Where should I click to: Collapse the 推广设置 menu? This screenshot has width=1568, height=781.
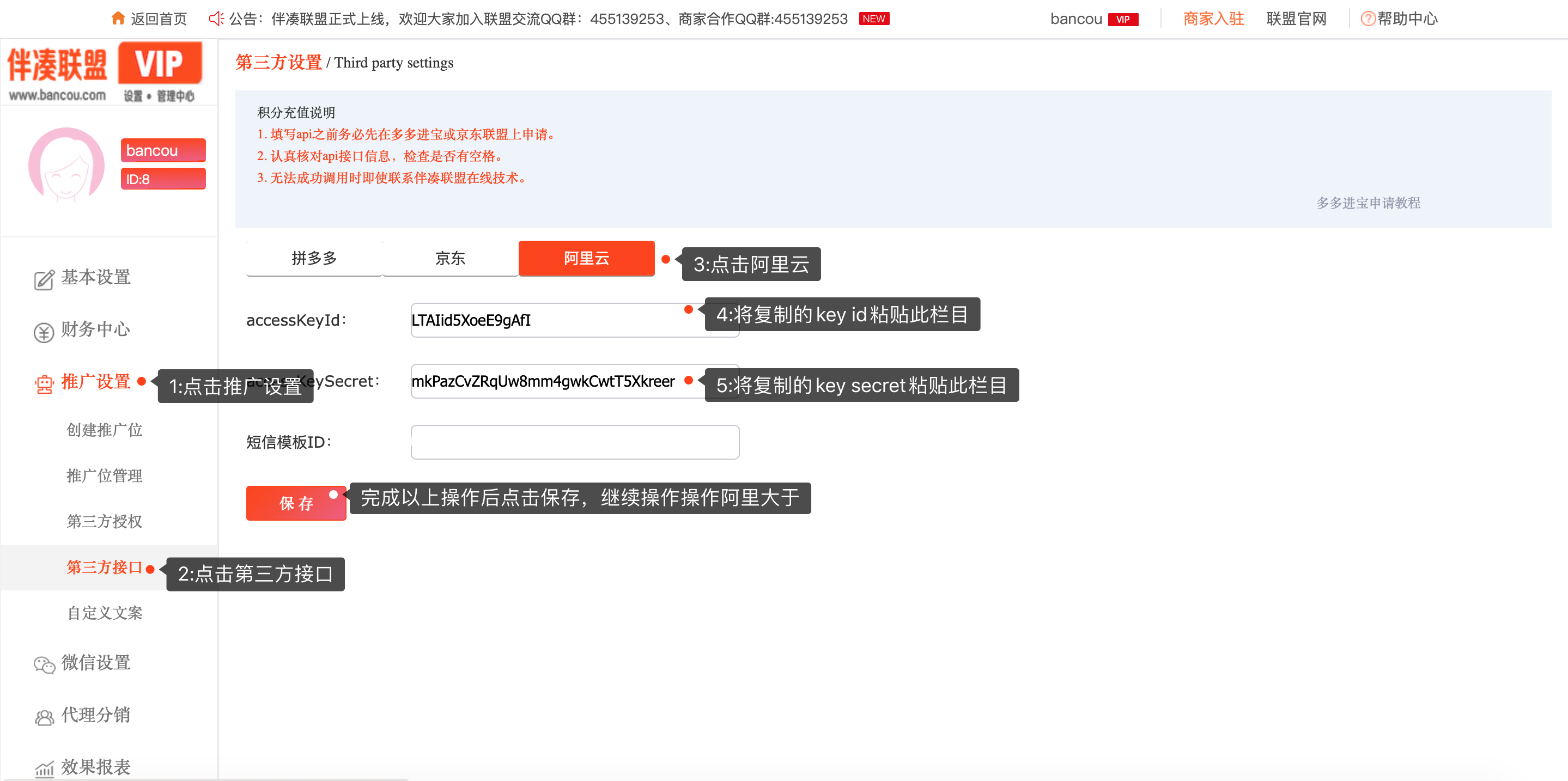pyautogui.click(x=95, y=381)
